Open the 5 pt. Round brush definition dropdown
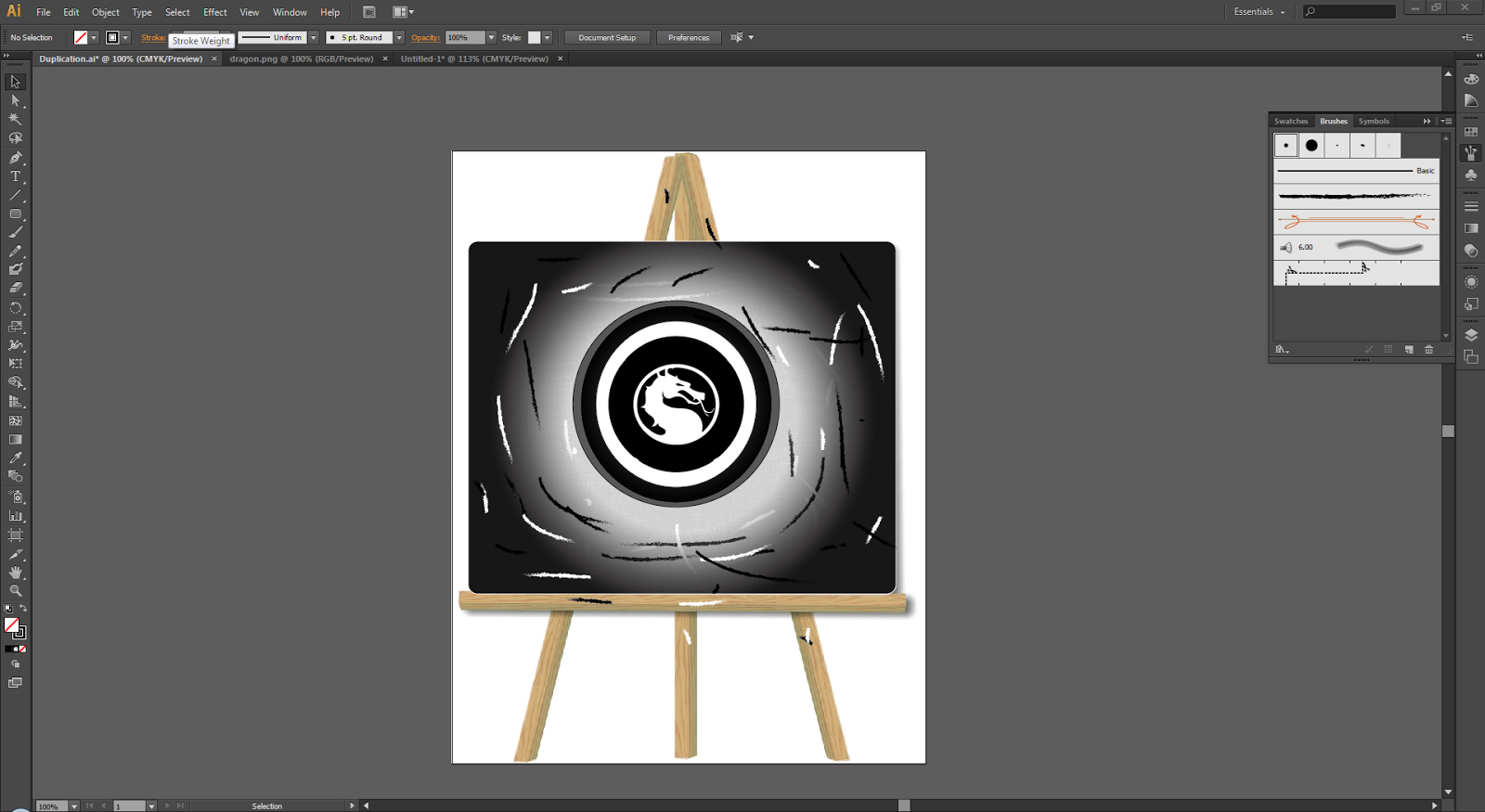1485x812 pixels. click(x=399, y=38)
